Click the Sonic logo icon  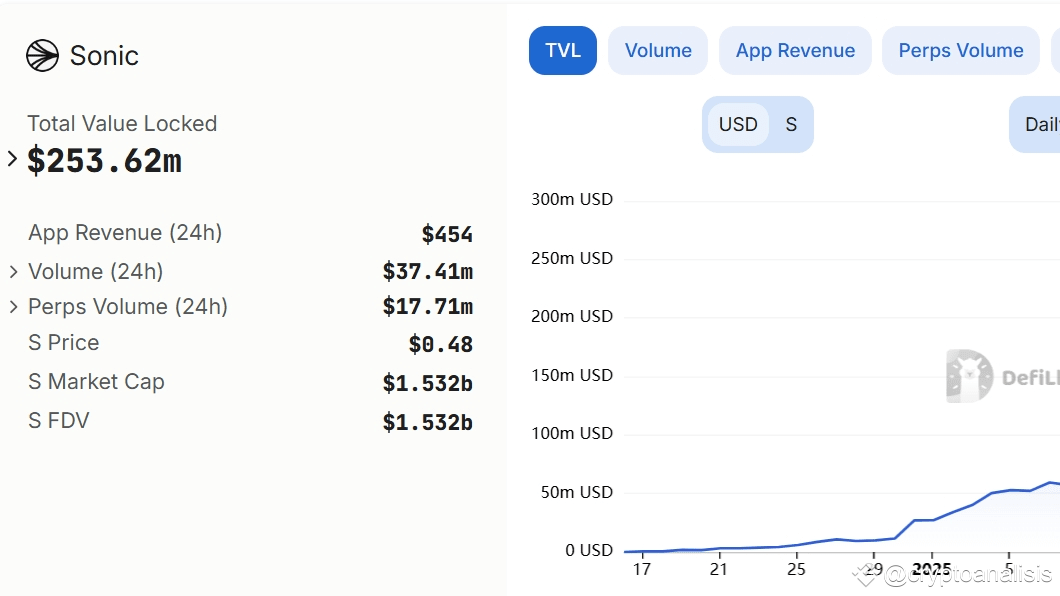(x=42, y=55)
